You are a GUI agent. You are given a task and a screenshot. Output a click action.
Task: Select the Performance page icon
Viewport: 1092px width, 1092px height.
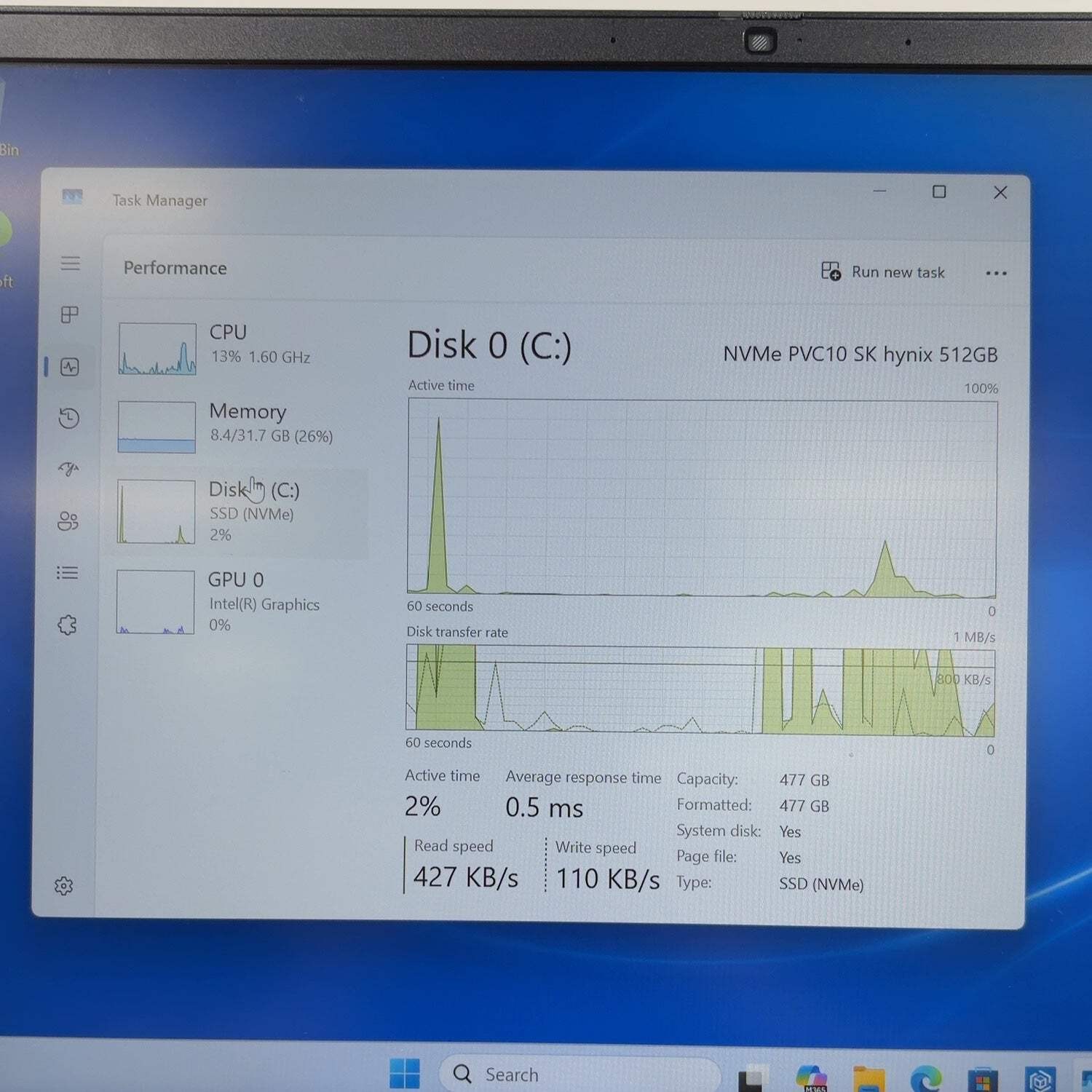(70, 367)
